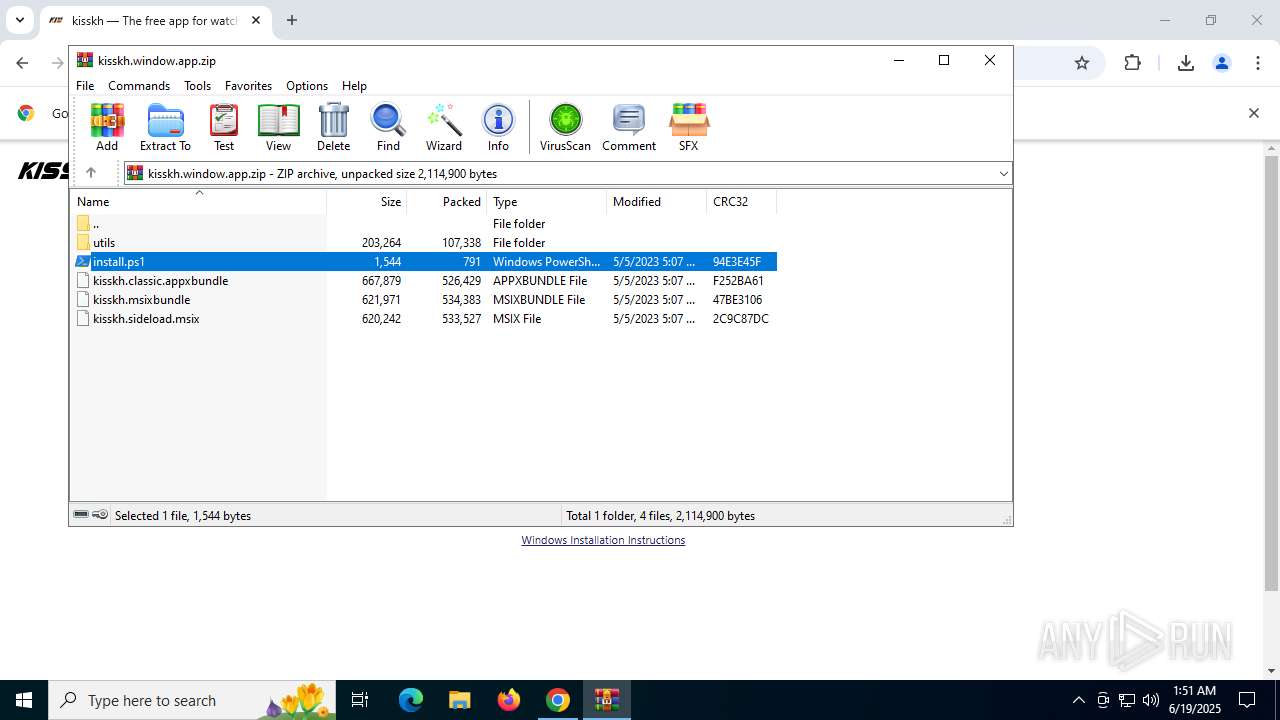Image resolution: width=1280 pixels, height=720 pixels.
Task: Click the Extract To toolbar icon
Action: pyautogui.click(x=165, y=127)
